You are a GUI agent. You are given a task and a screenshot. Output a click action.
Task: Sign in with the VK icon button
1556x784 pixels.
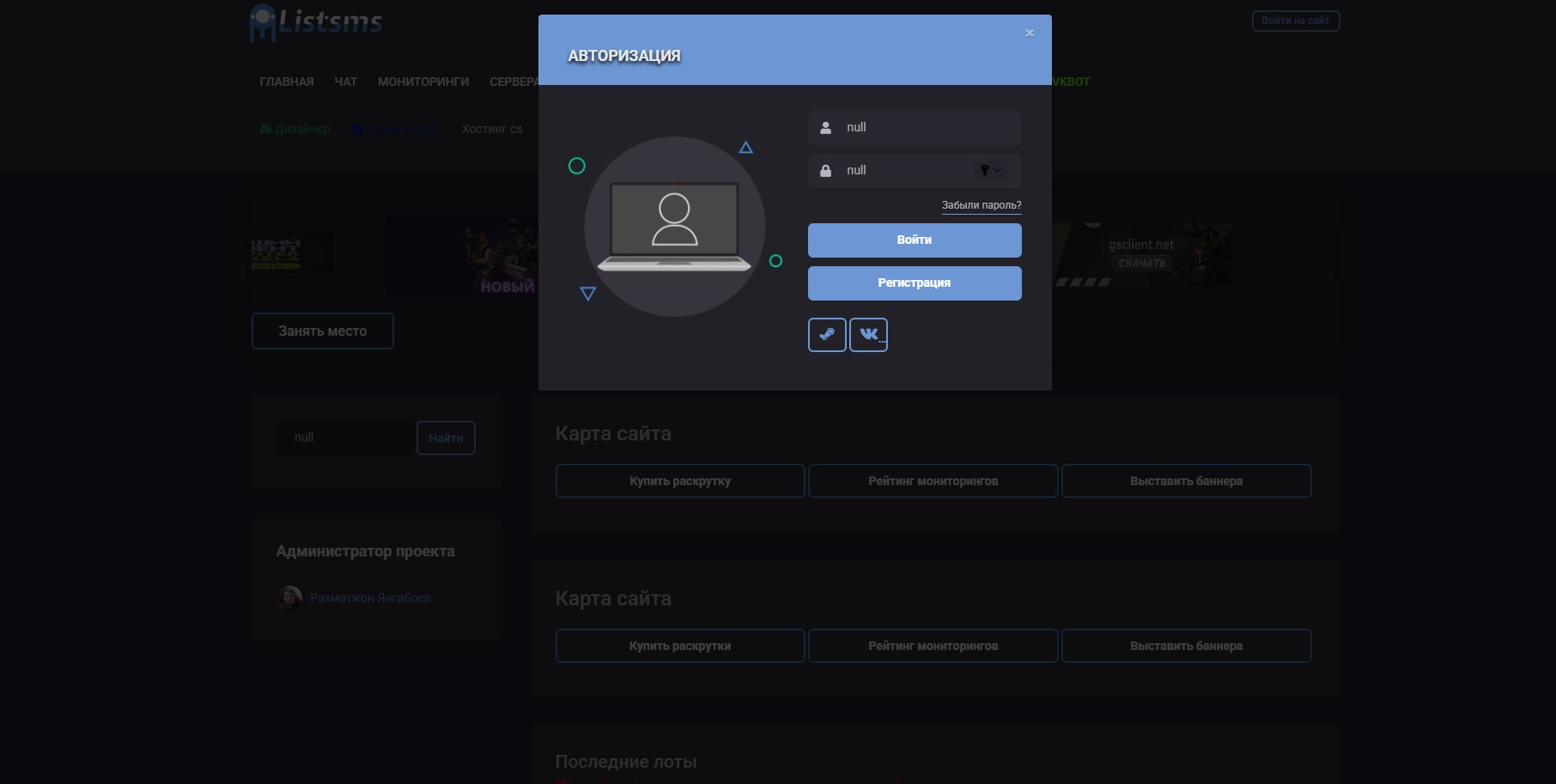(x=868, y=335)
